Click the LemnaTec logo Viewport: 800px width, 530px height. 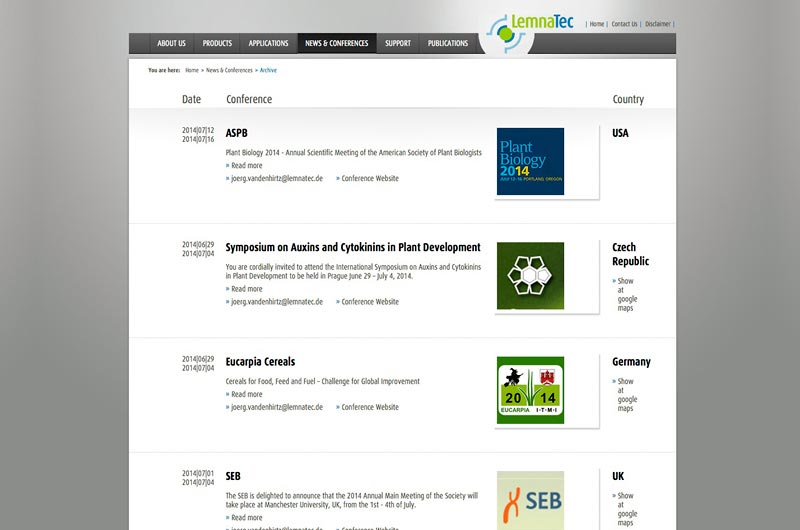point(530,28)
